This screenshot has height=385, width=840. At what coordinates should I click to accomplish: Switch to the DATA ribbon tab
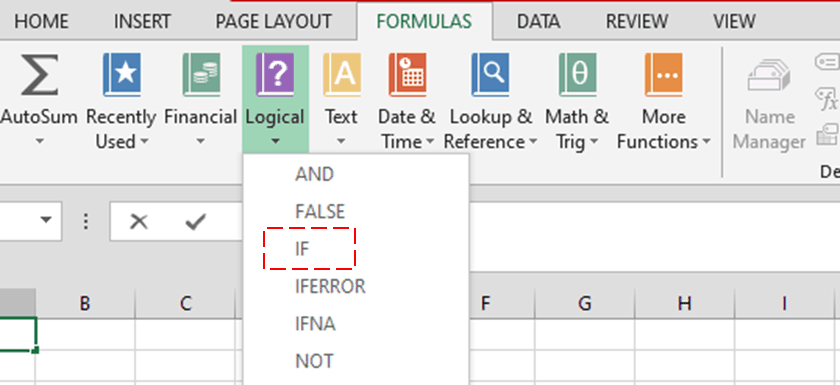pyautogui.click(x=538, y=22)
